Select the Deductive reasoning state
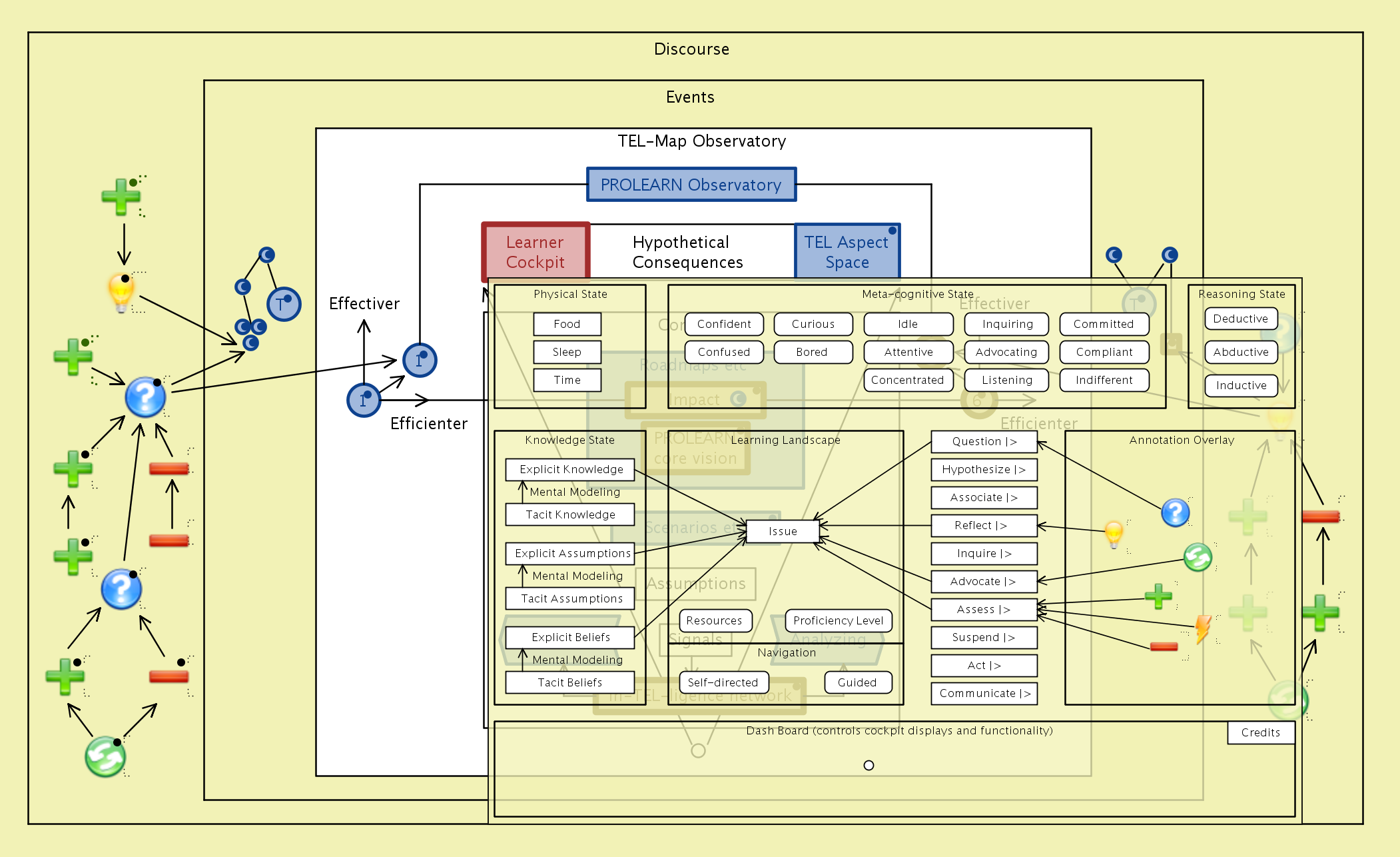Screen dimensions: 1400x857 1240,319
